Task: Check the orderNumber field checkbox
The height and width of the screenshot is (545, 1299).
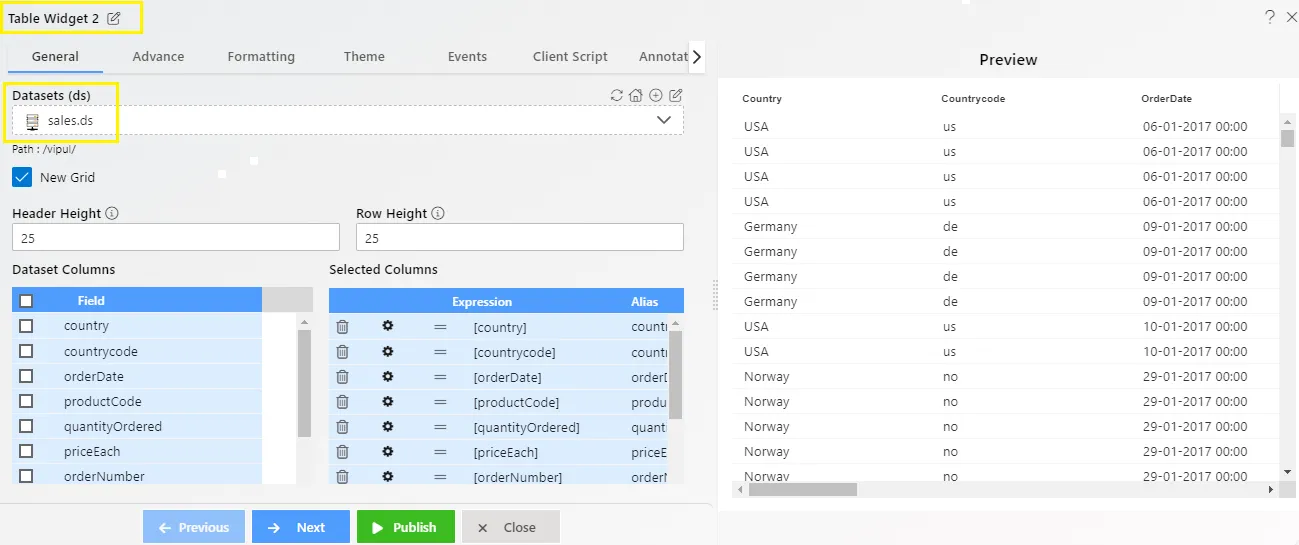Action: coord(26,476)
